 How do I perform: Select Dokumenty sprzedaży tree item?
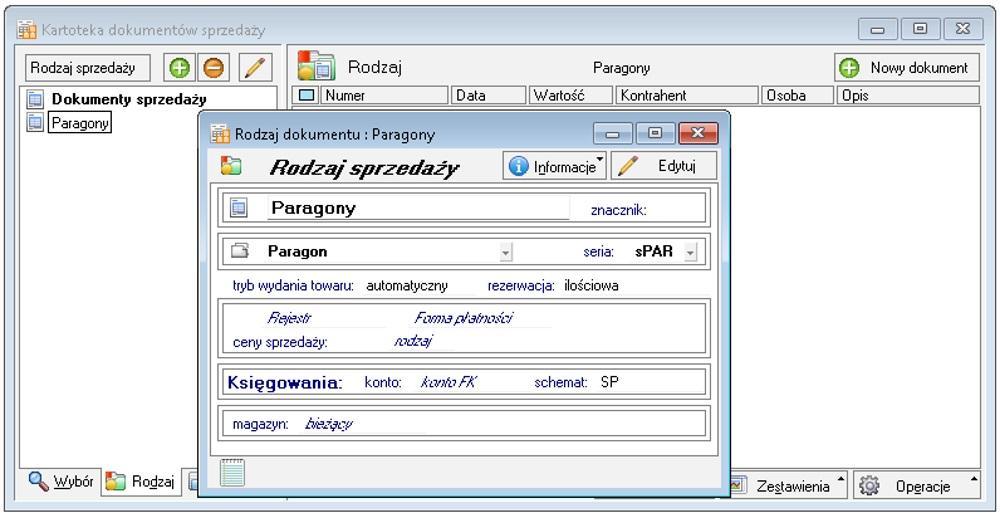(x=129, y=100)
